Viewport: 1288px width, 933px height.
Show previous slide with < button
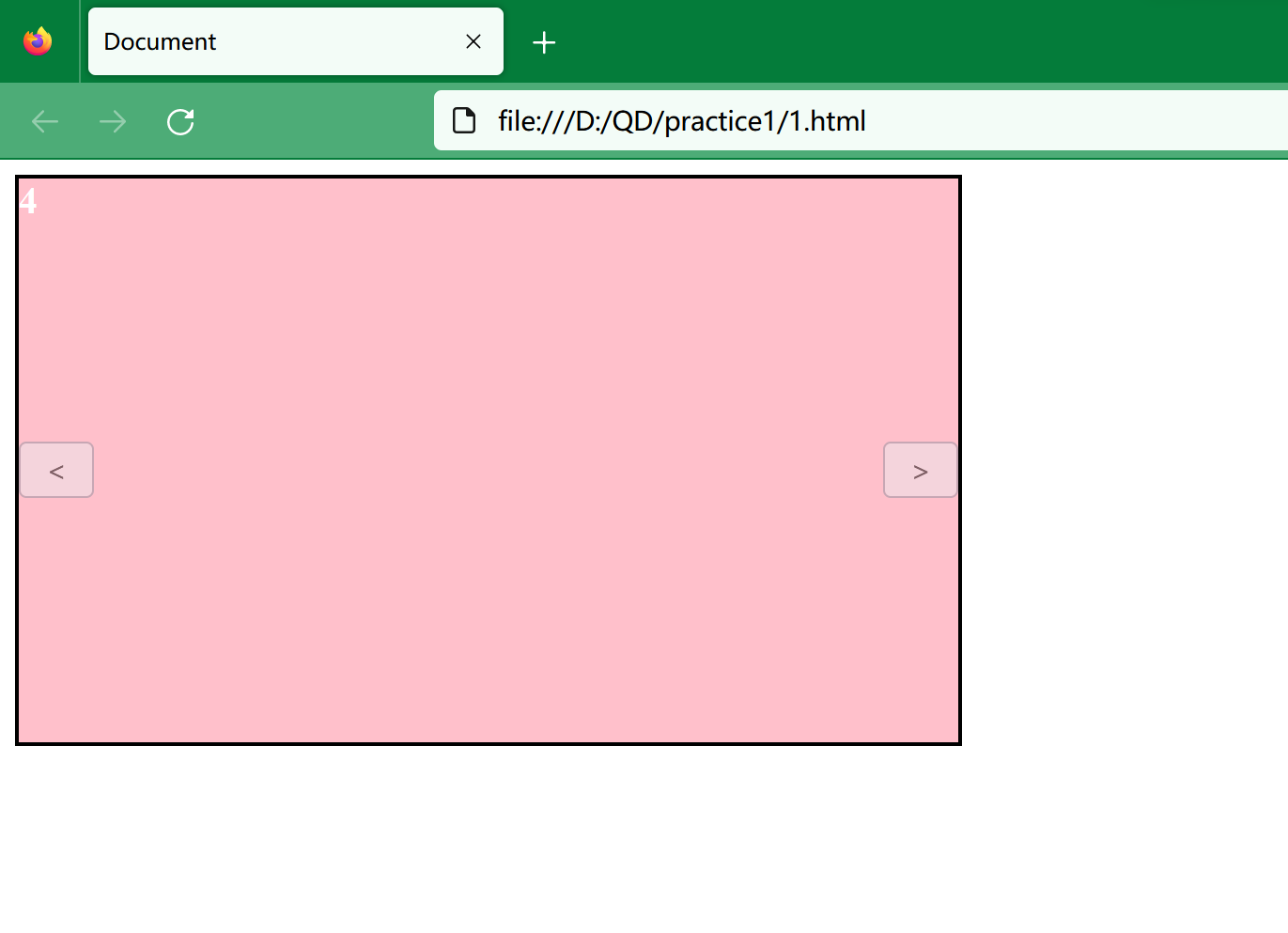click(56, 470)
